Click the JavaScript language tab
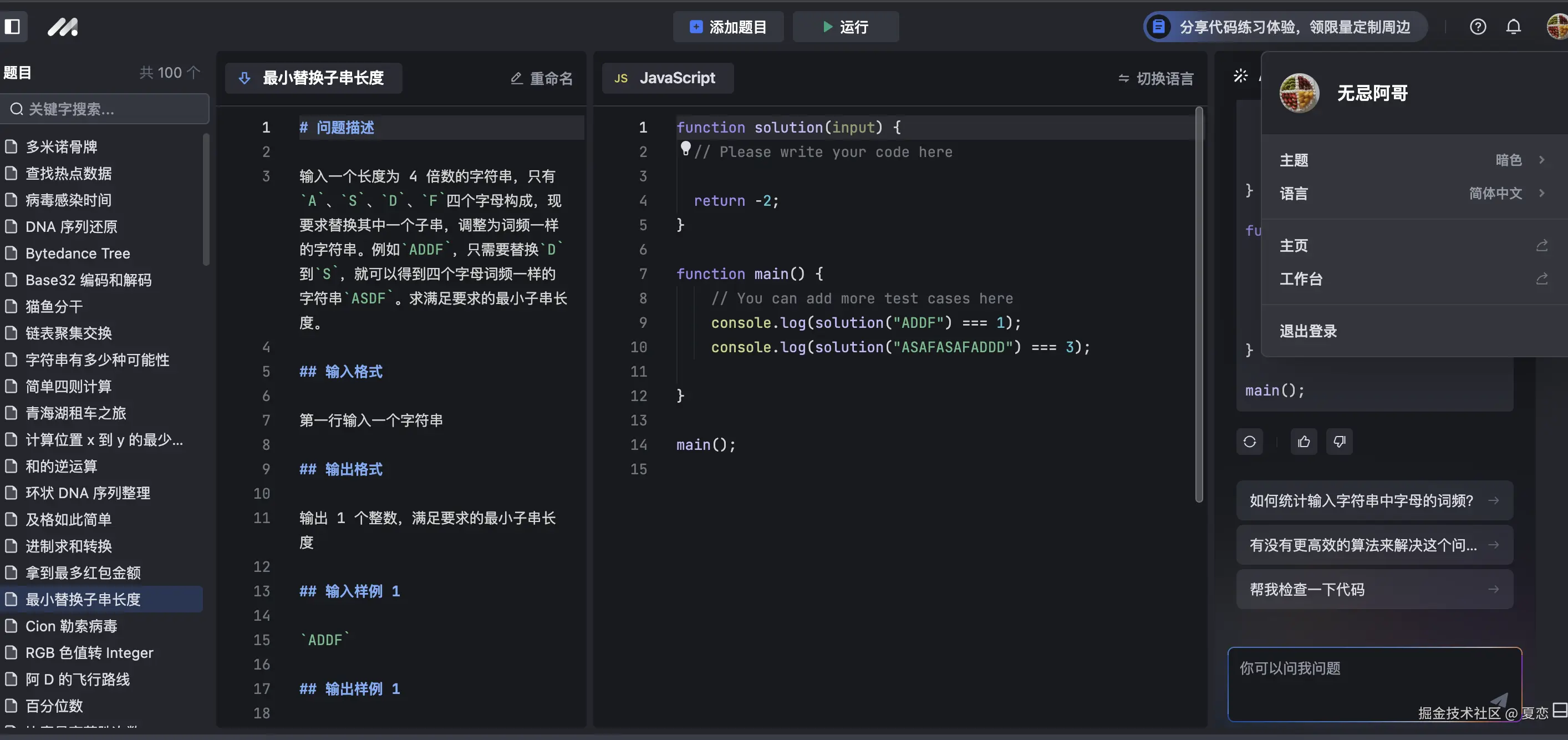The image size is (1568, 740). 667,78
